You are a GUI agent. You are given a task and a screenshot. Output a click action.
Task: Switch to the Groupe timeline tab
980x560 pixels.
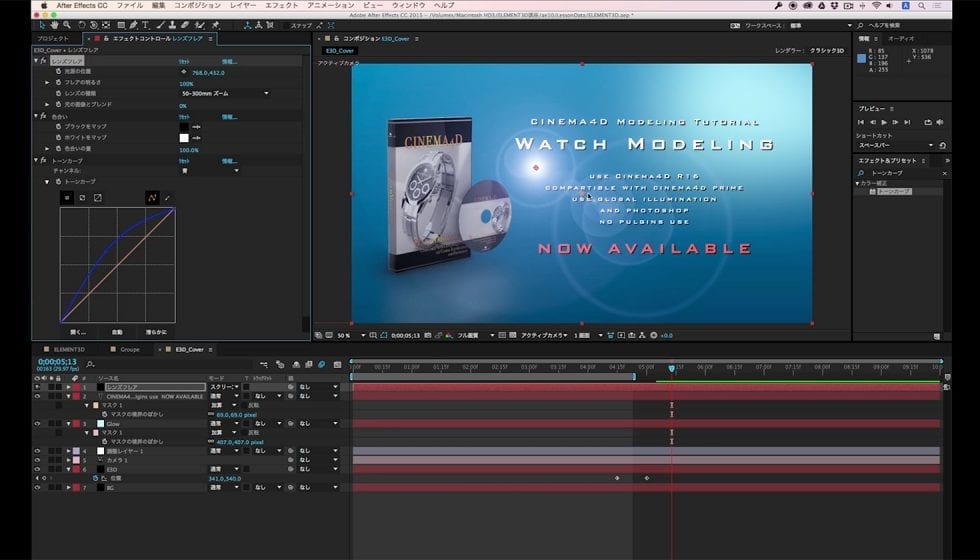point(130,349)
